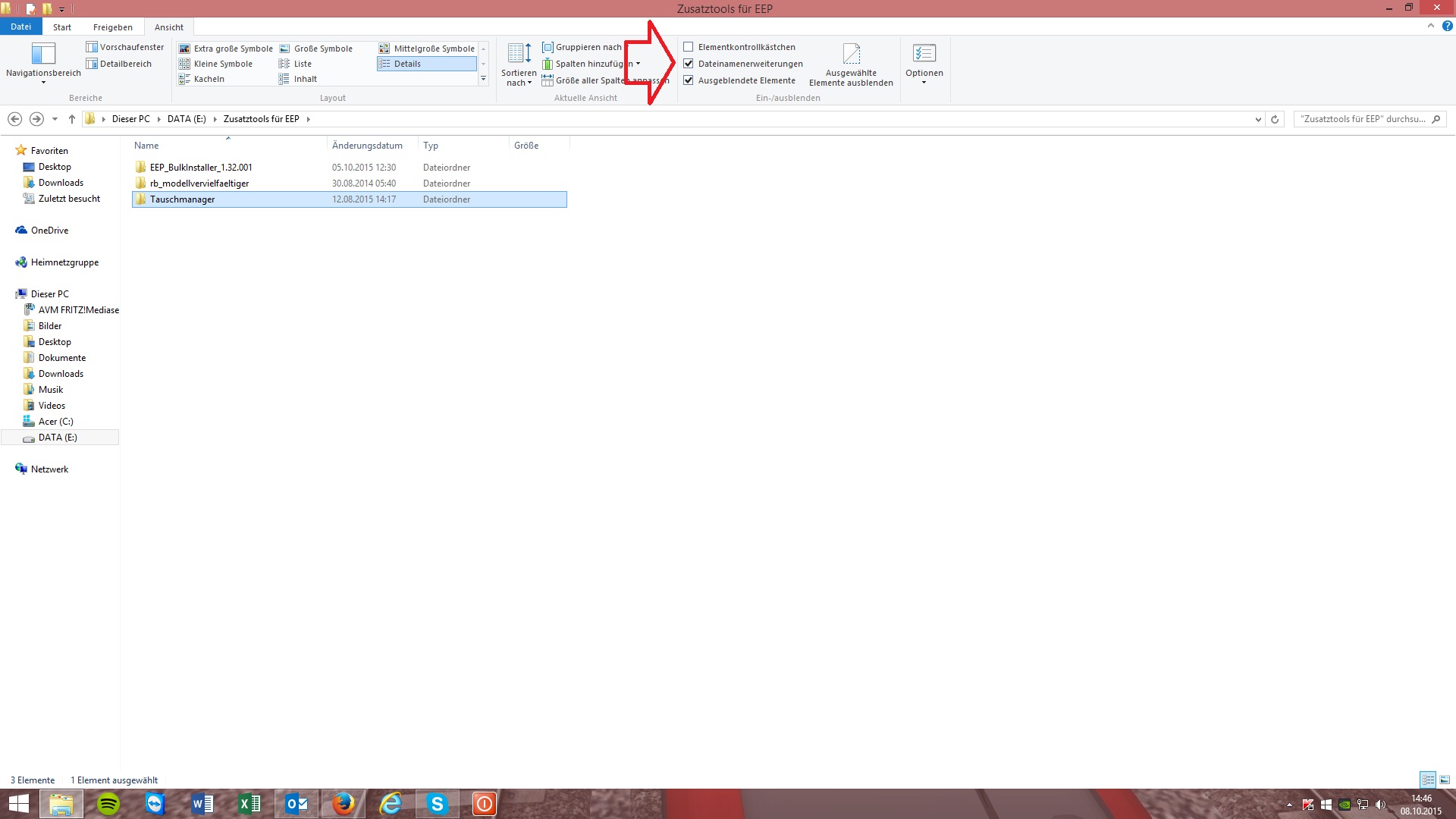The height and width of the screenshot is (819, 1456).
Task: Go up one folder level arrow
Action: (x=72, y=119)
